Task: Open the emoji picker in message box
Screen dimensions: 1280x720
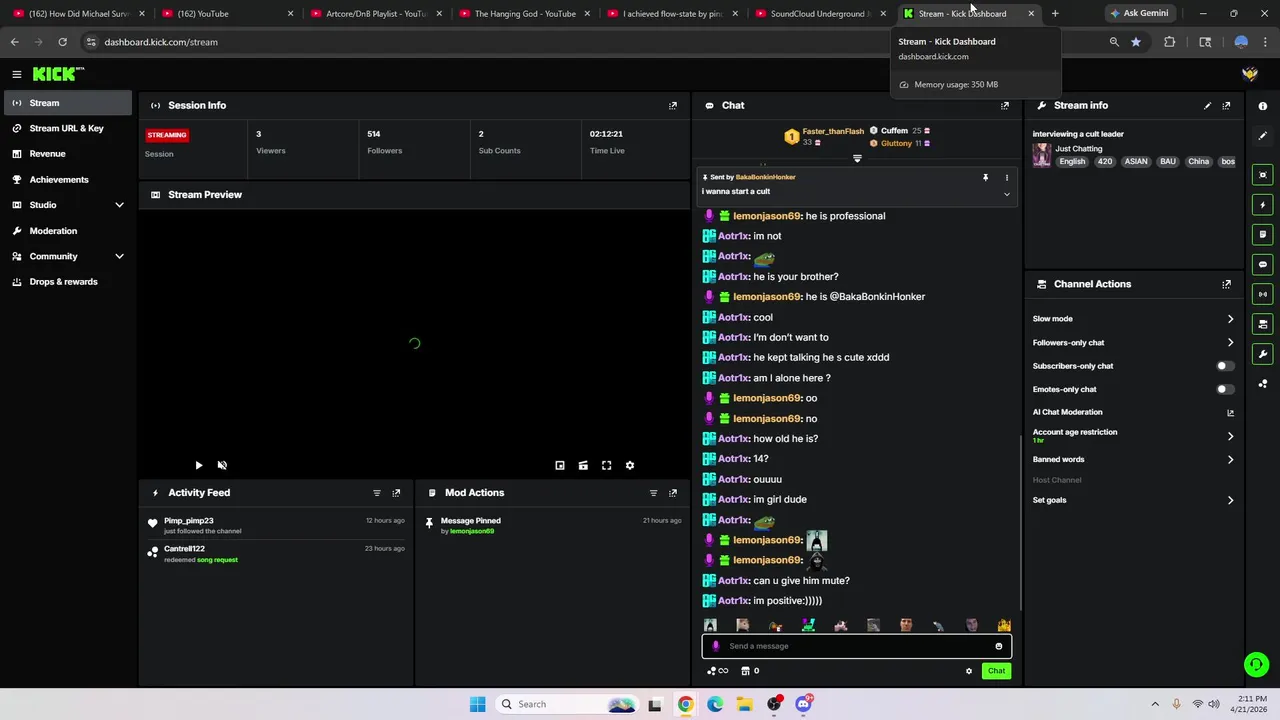Action: pos(998,646)
